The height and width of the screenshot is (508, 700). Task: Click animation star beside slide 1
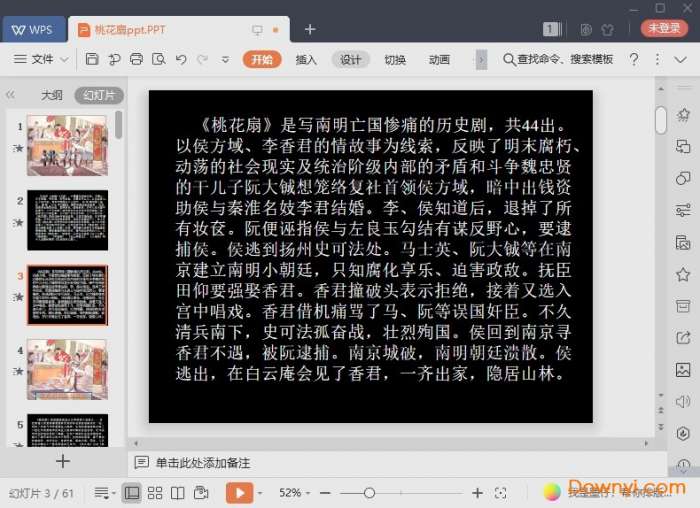(x=18, y=148)
